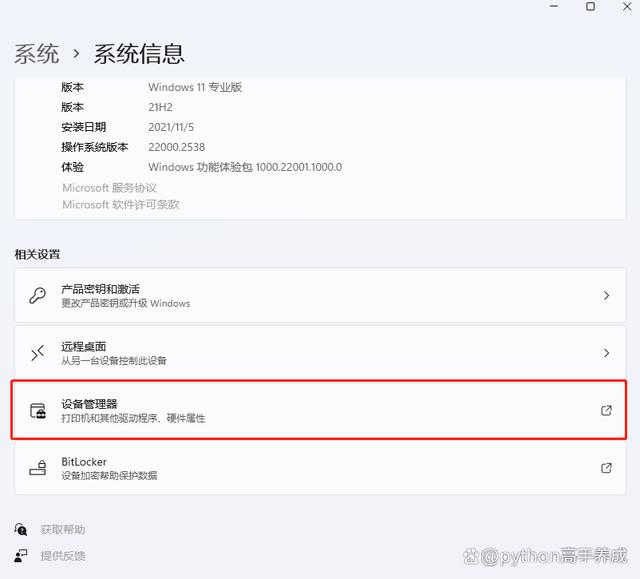Maximize the Settings window

coord(590,6)
